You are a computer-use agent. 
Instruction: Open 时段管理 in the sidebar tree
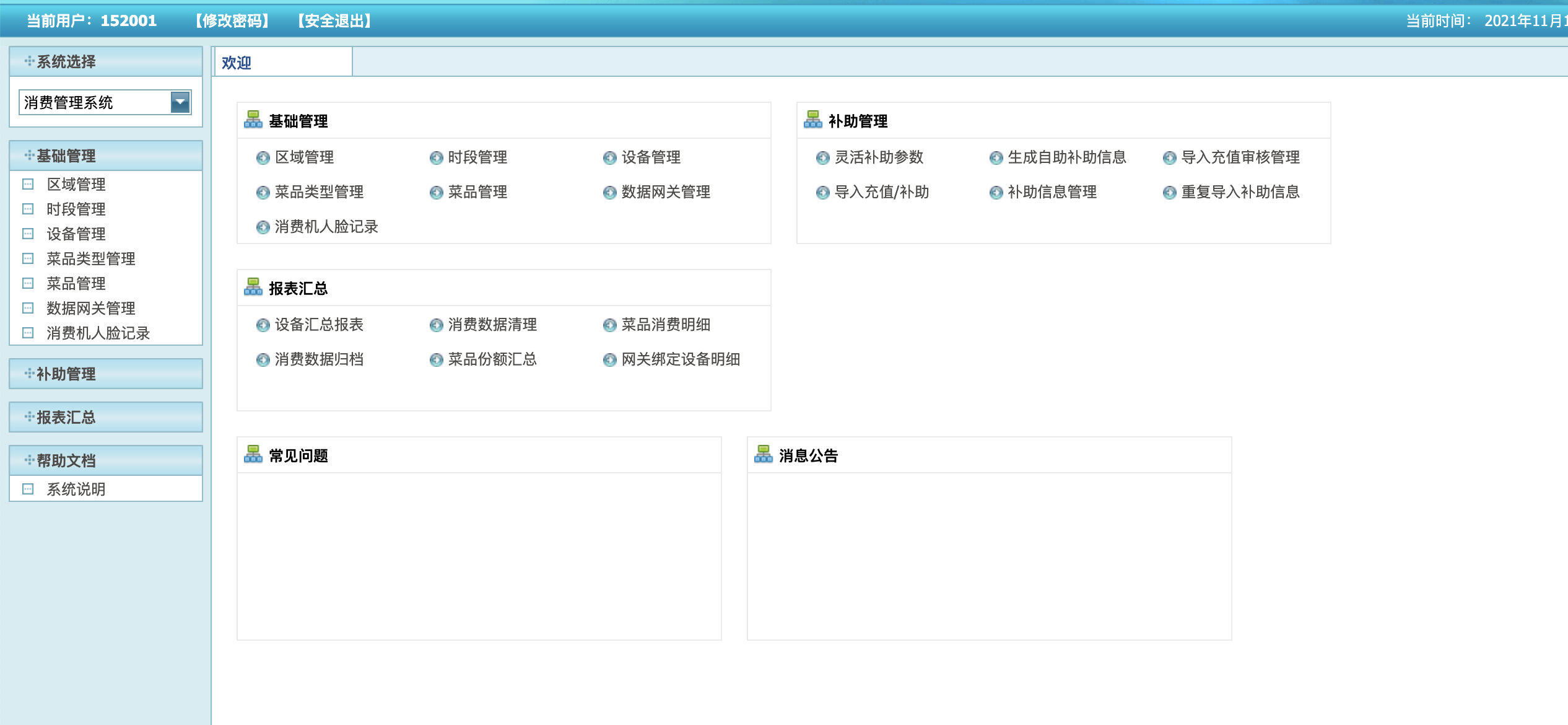pyautogui.click(x=76, y=209)
